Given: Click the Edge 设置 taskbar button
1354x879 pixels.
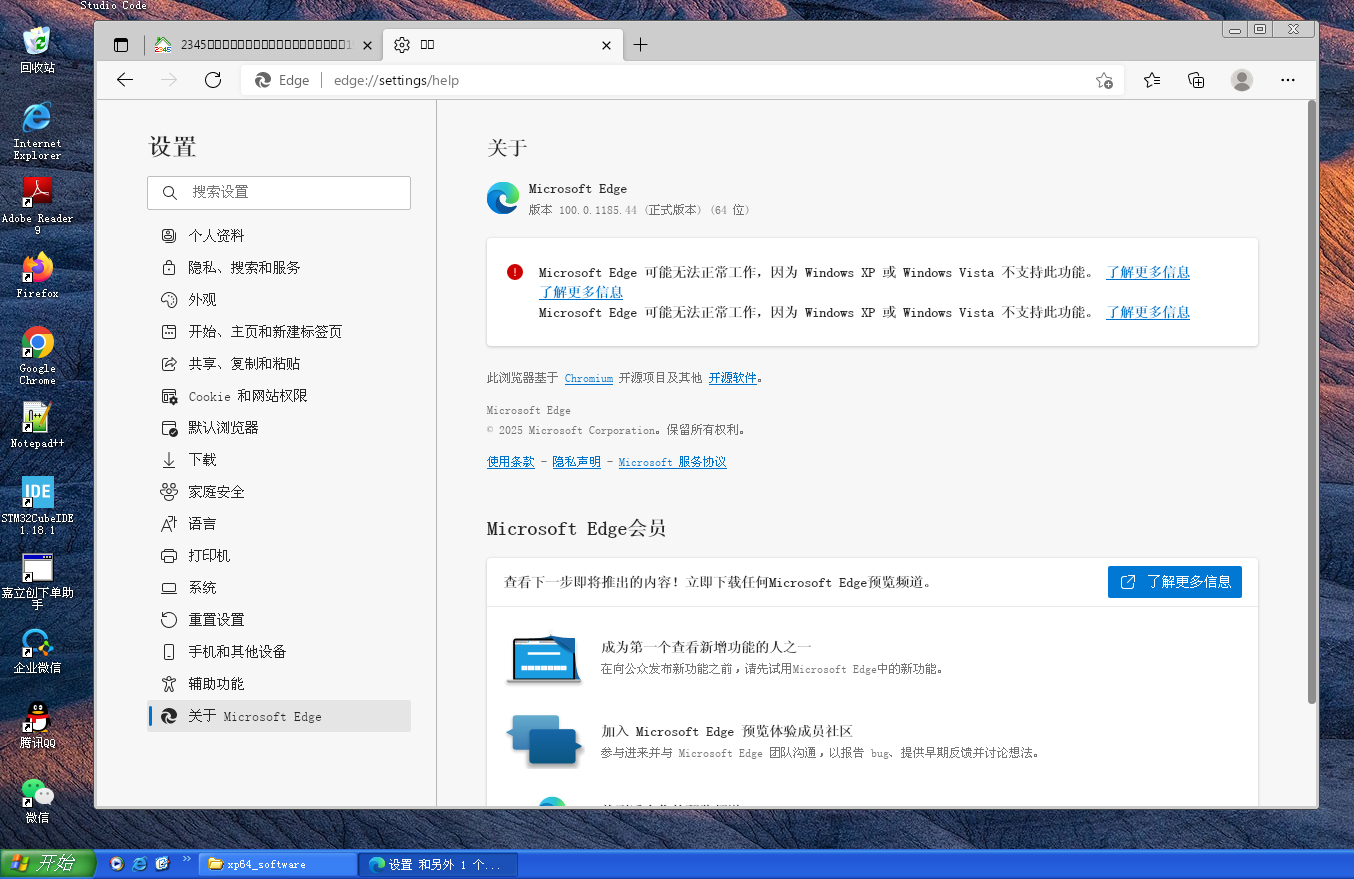Looking at the screenshot, I should [440, 864].
